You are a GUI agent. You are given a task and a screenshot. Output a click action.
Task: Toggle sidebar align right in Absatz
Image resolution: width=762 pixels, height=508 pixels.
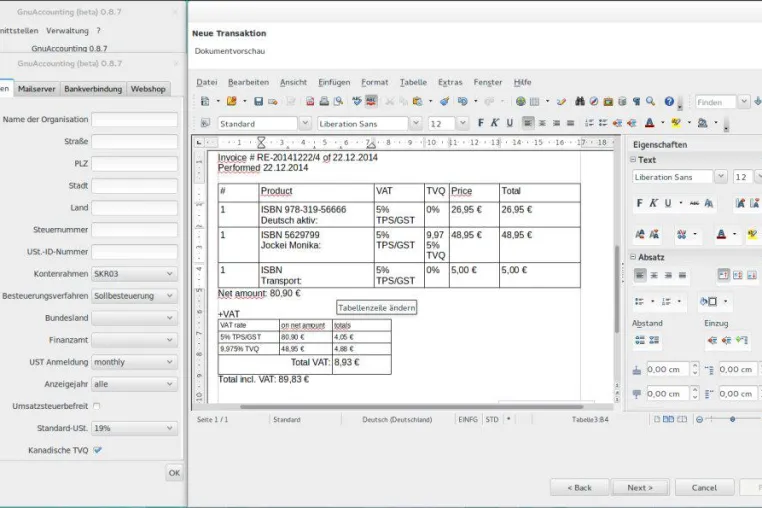coord(668,276)
